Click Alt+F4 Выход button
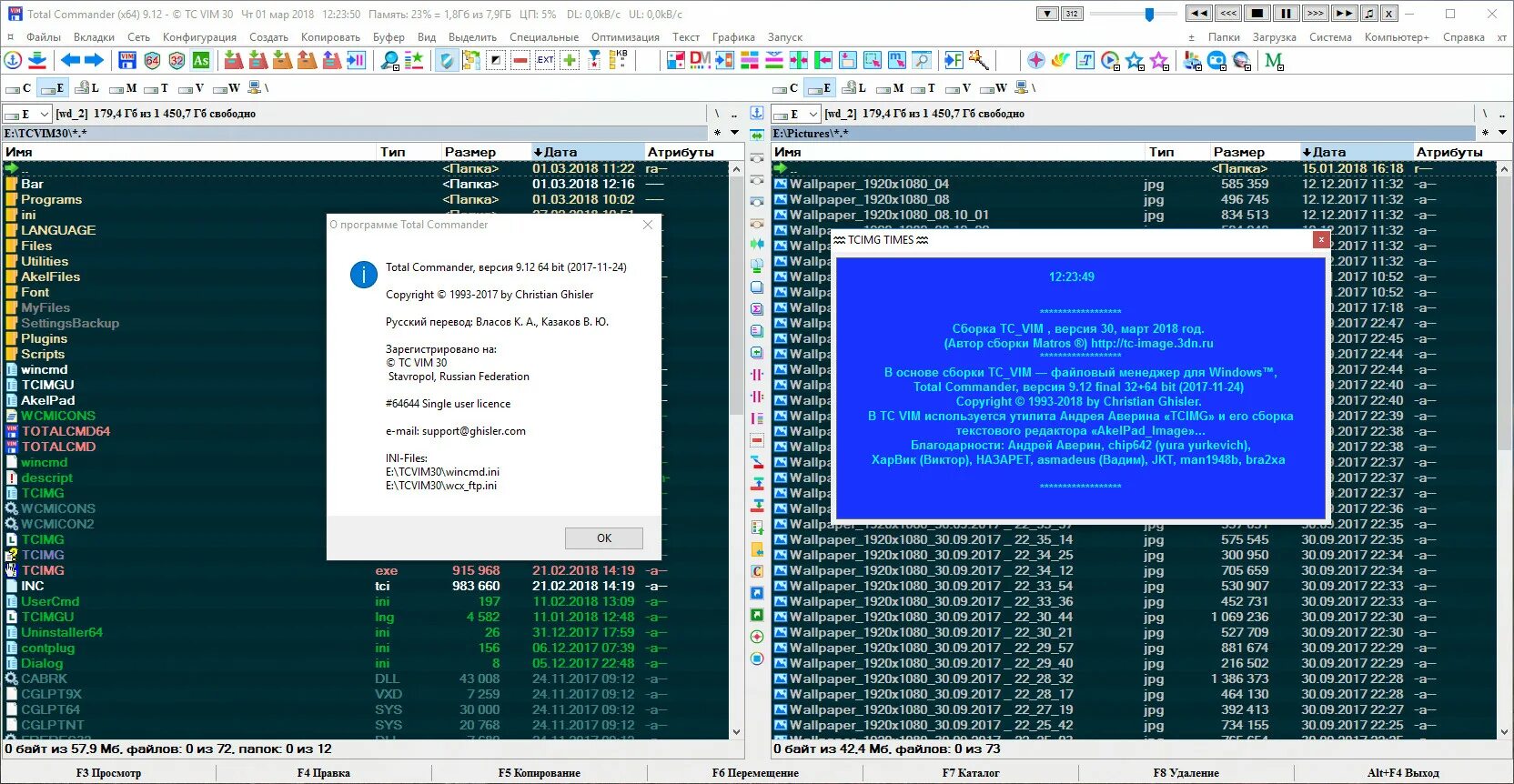Viewport: 1514px width, 784px height. (1403, 773)
